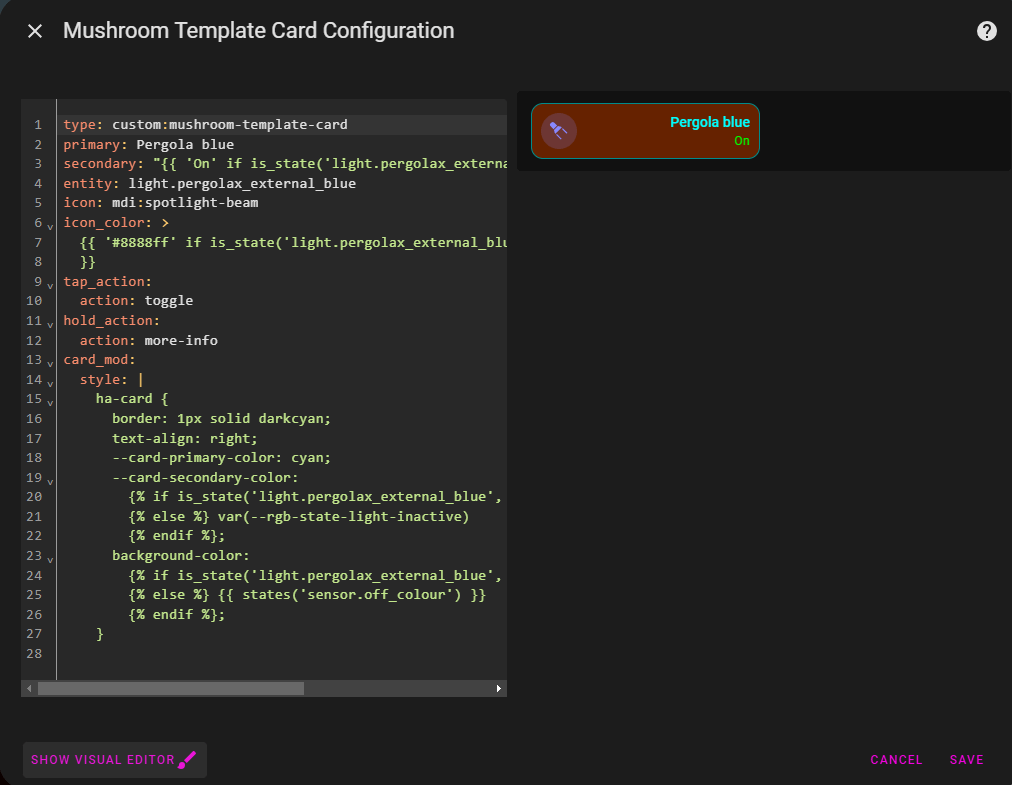The image size is (1012, 785).
Task: Close the card configuration dialog
Action: click(35, 31)
